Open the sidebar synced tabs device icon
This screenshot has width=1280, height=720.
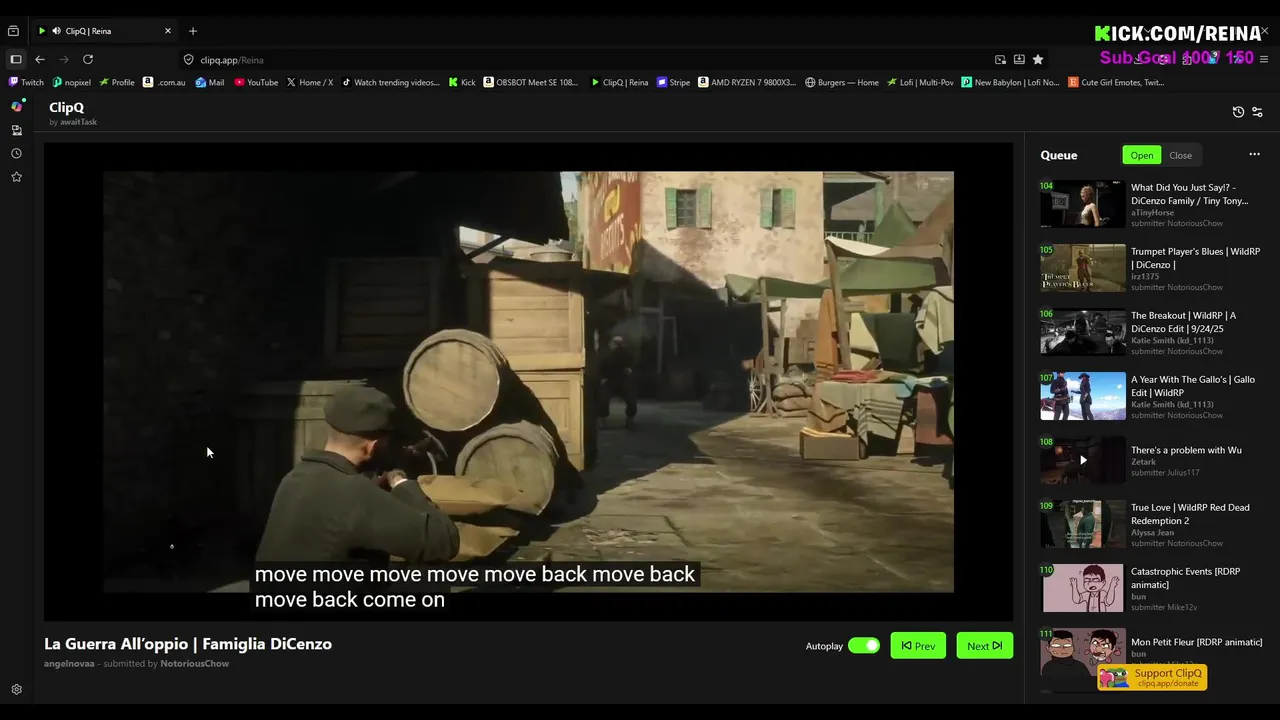click(x=16, y=130)
